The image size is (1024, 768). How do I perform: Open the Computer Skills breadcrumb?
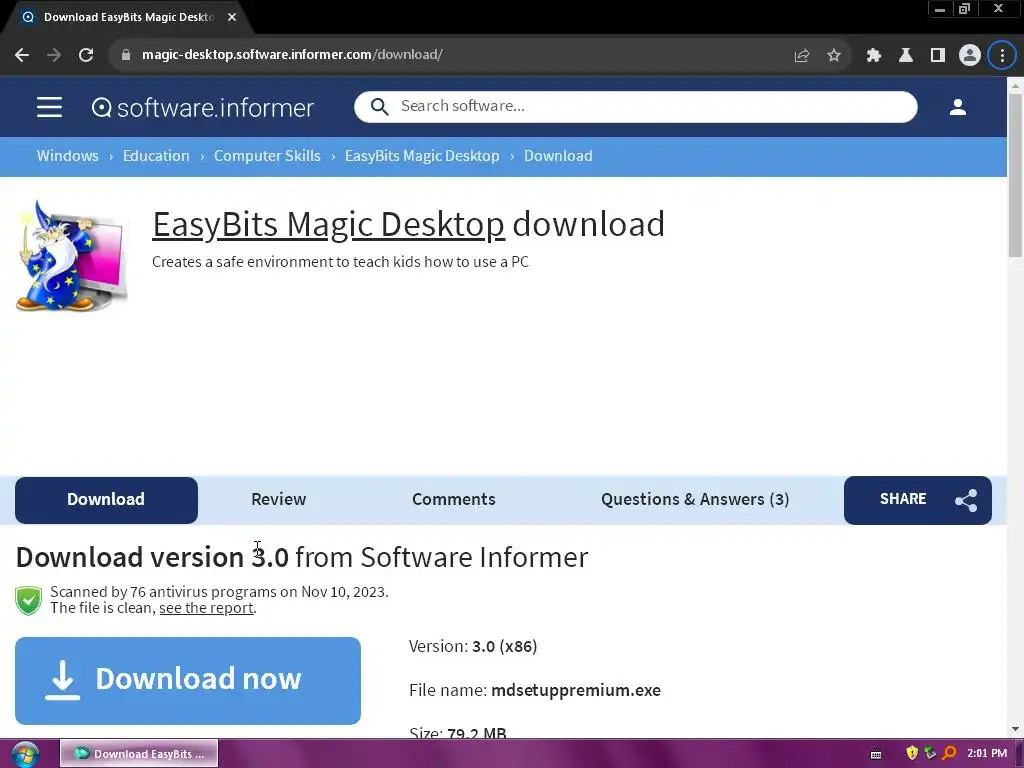click(x=267, y=156)
